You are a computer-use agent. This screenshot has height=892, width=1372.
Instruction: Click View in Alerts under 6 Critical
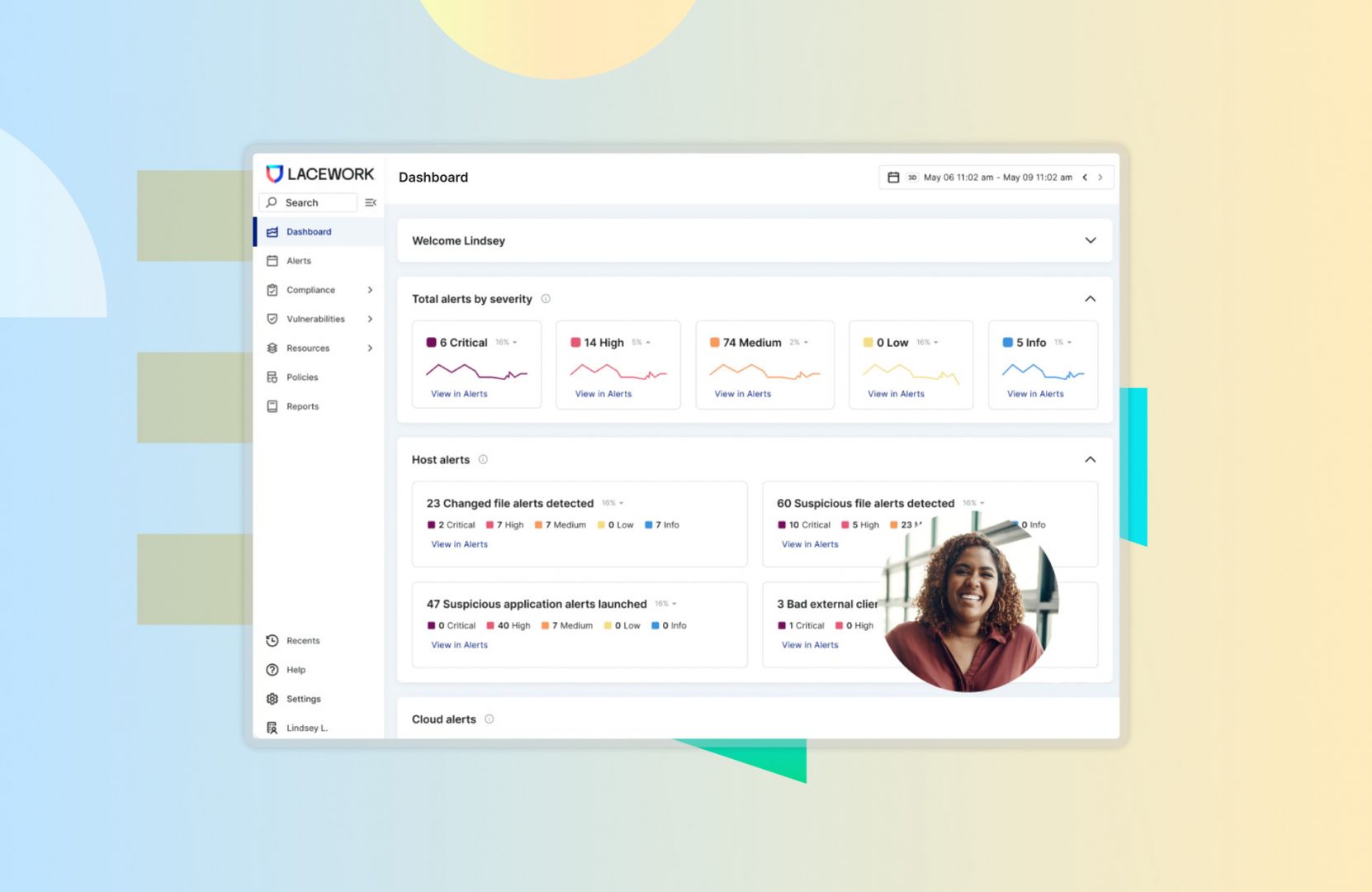tap(459, 394)
